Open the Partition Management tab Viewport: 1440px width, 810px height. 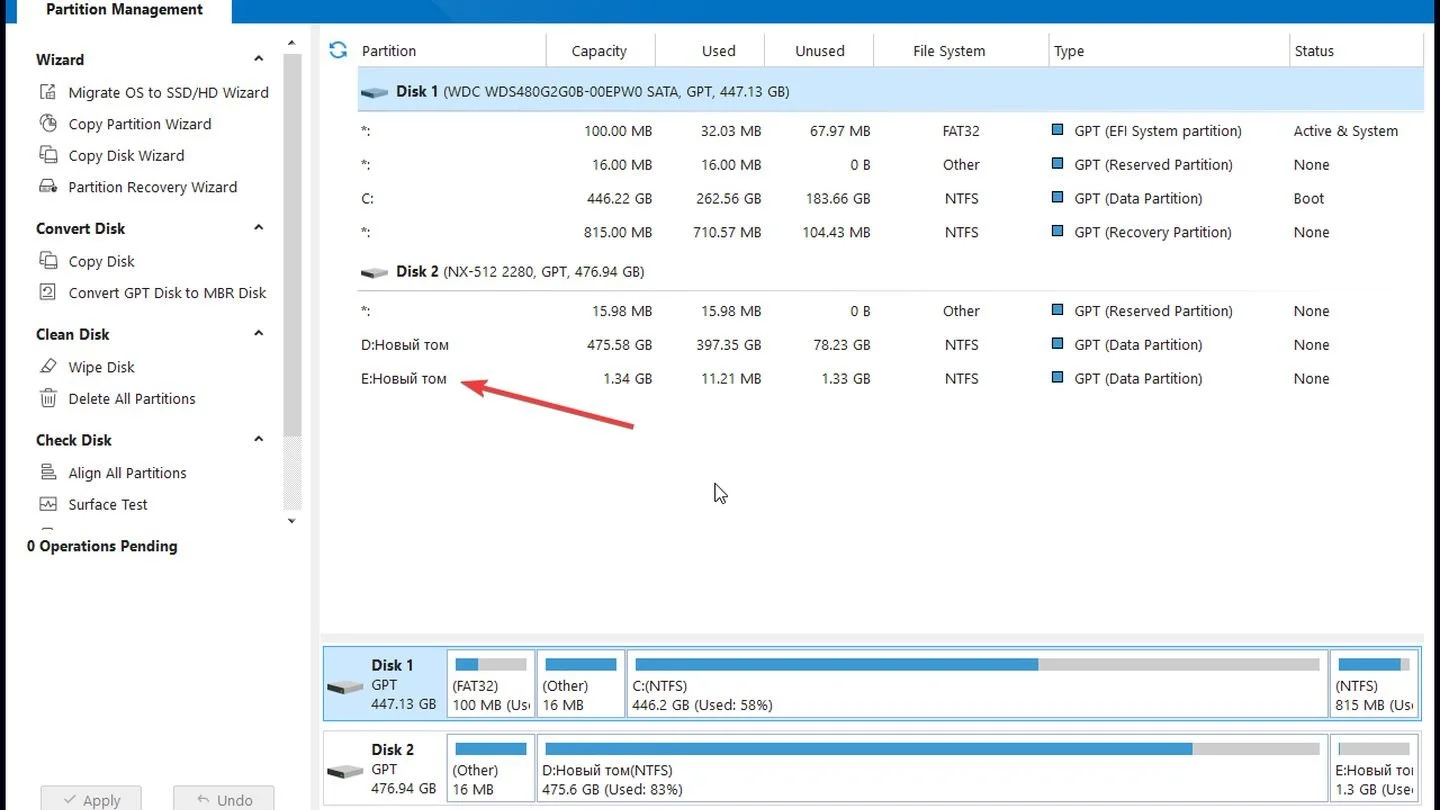(124, 11)
